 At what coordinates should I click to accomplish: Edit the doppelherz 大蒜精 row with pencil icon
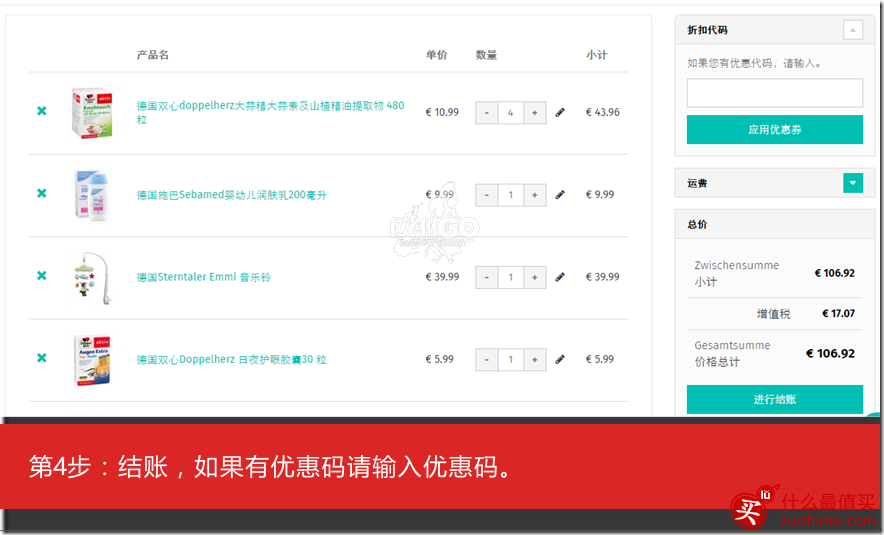560,113
